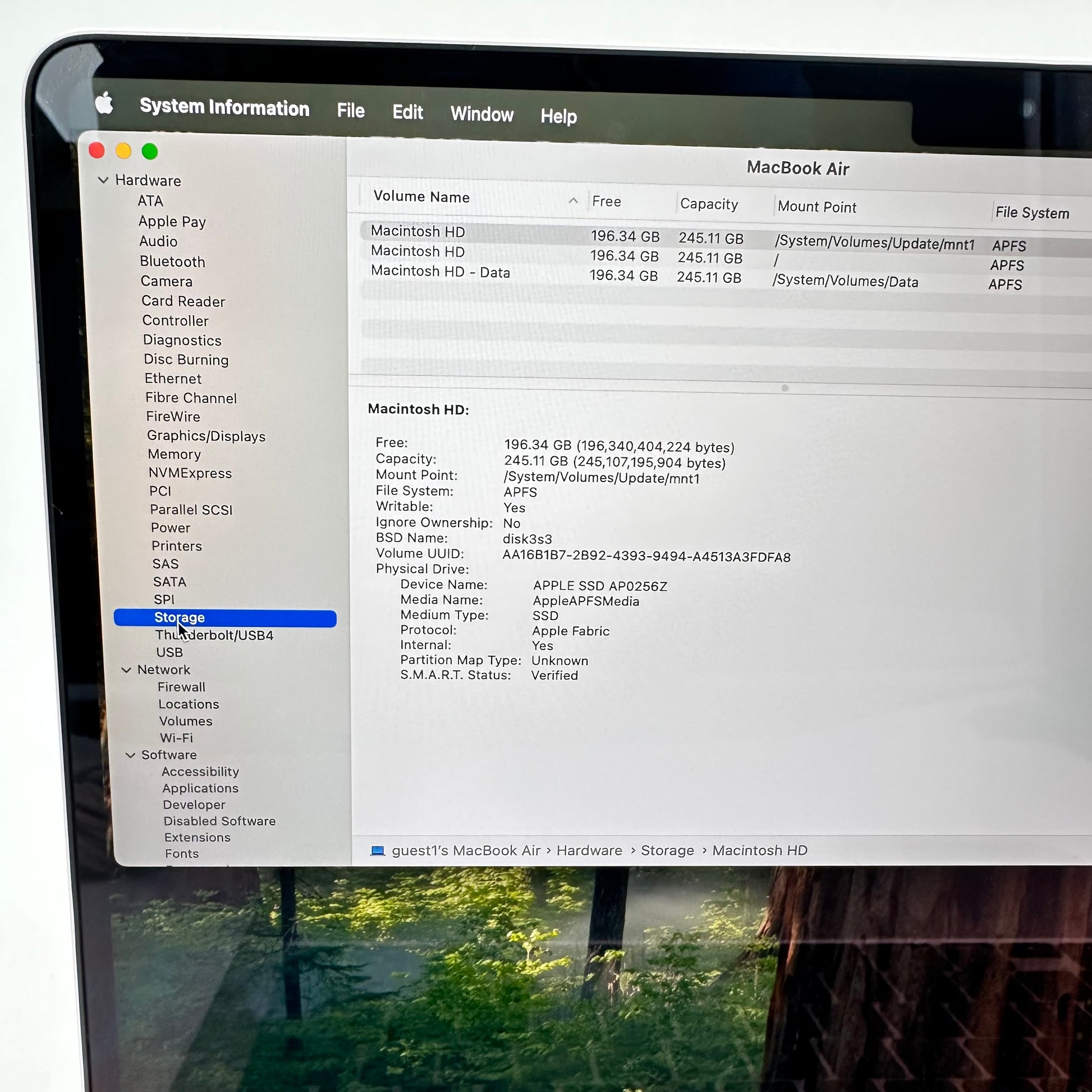Select NVMExpress in the sidebar
This screenshot has height=1092, width=1092.
(190, 473)
